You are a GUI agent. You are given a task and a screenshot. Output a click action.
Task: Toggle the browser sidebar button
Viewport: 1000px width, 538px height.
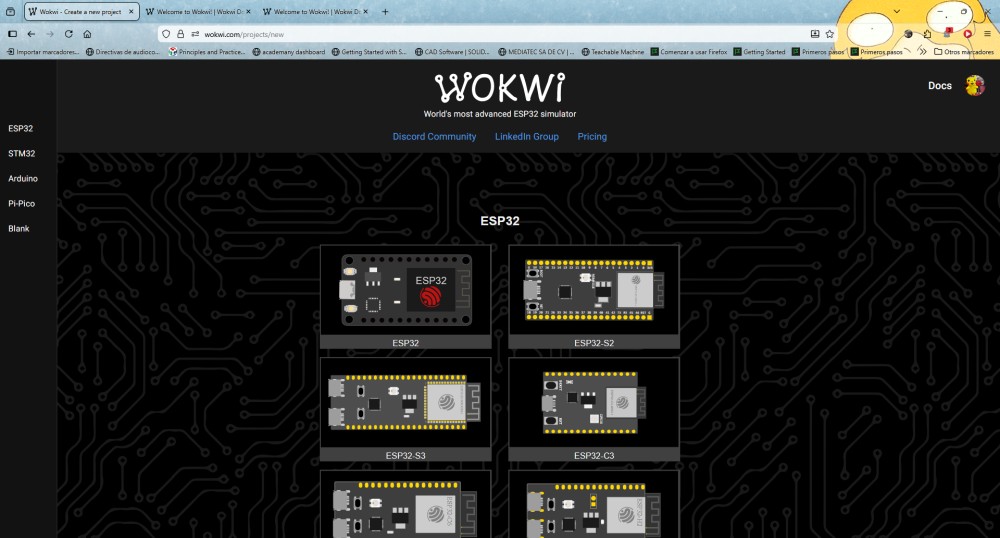point(12,34)
